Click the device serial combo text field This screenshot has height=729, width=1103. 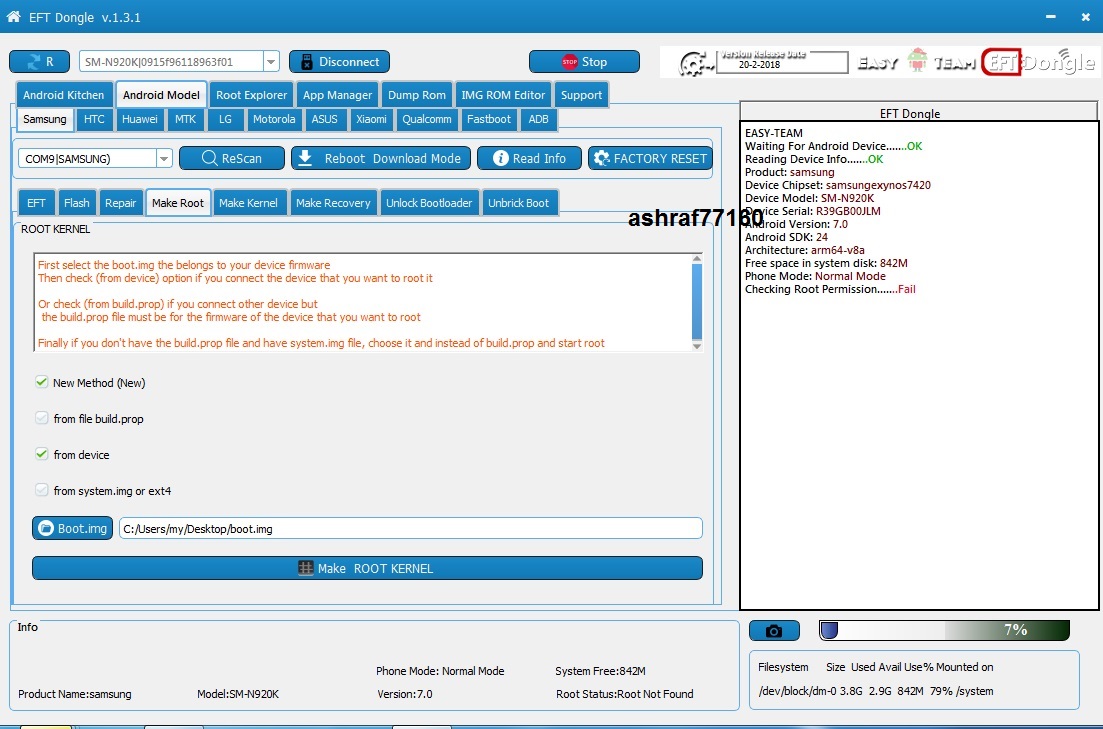point(172,62)
